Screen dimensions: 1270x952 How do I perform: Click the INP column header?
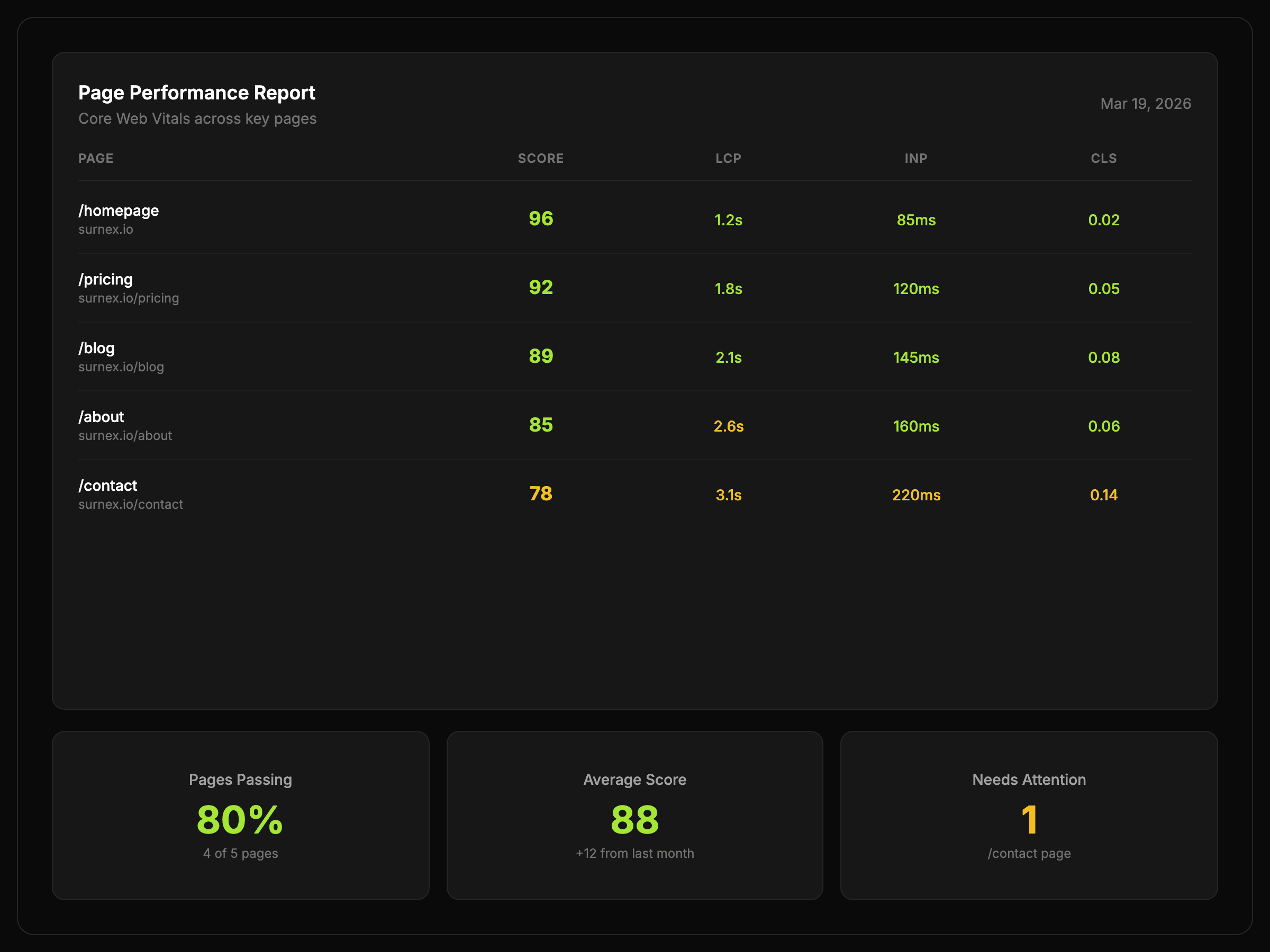916,158
